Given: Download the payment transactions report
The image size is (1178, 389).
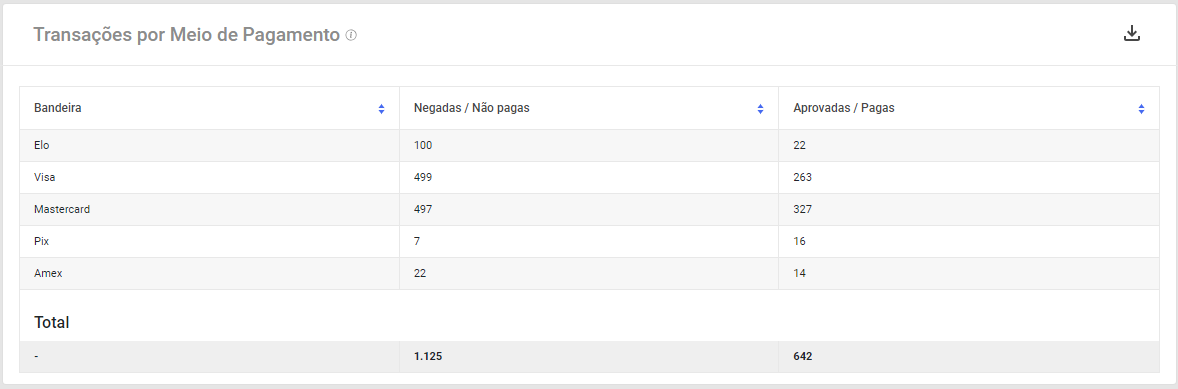Looking at the screenshot, I should [1131, 34].
